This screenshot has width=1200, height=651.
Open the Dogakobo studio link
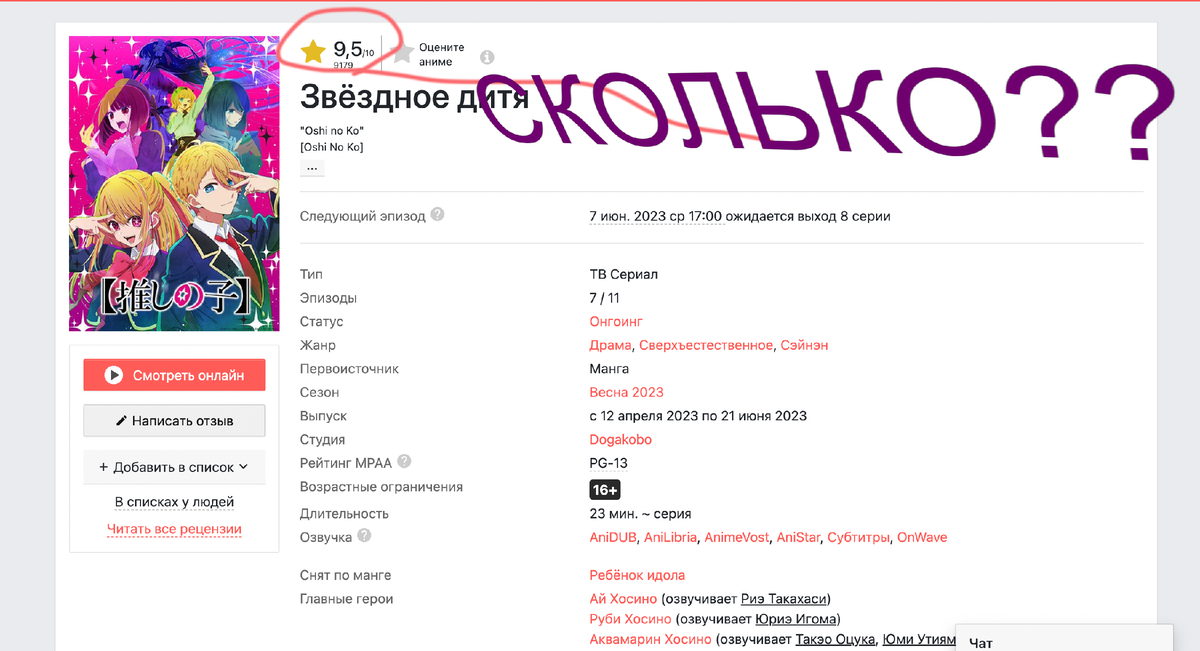(x=621, y=439)
